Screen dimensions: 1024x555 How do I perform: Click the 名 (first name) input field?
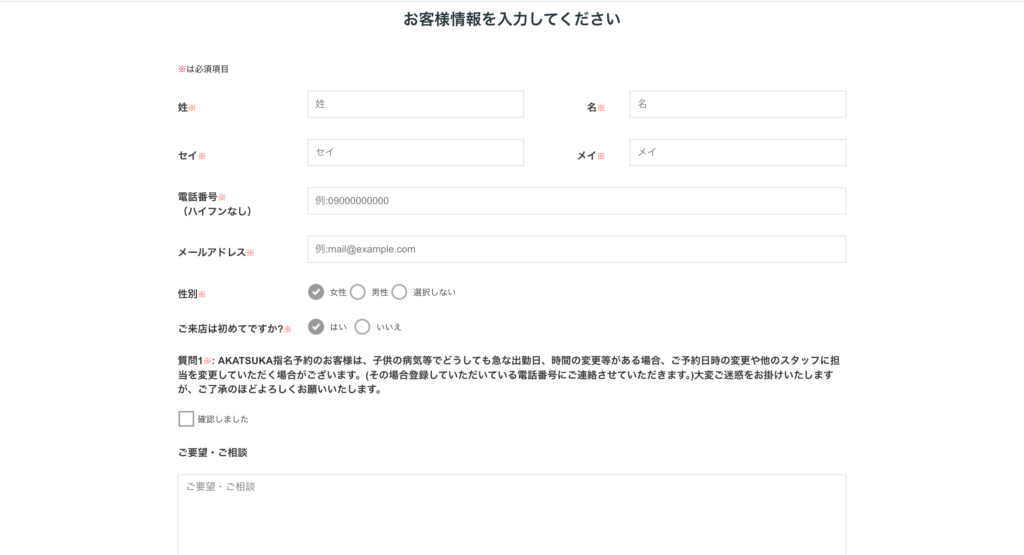click(737, 104)
